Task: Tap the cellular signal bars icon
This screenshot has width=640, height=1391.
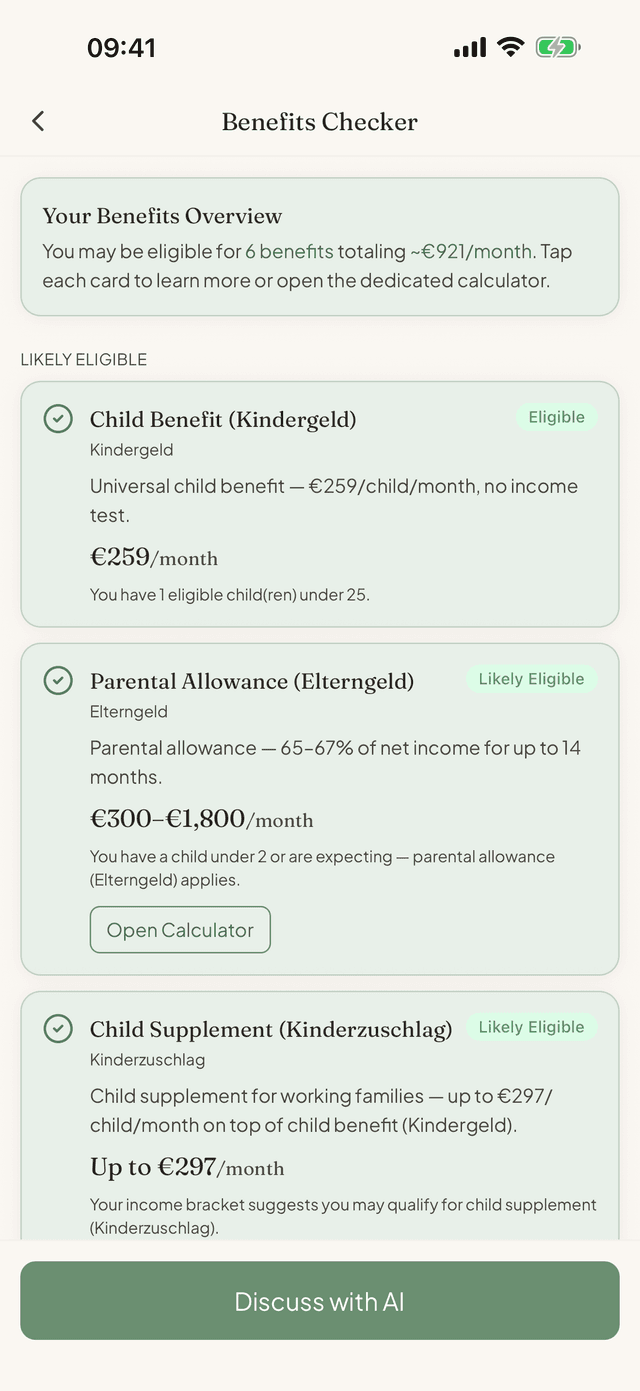Action: [470, 47]
